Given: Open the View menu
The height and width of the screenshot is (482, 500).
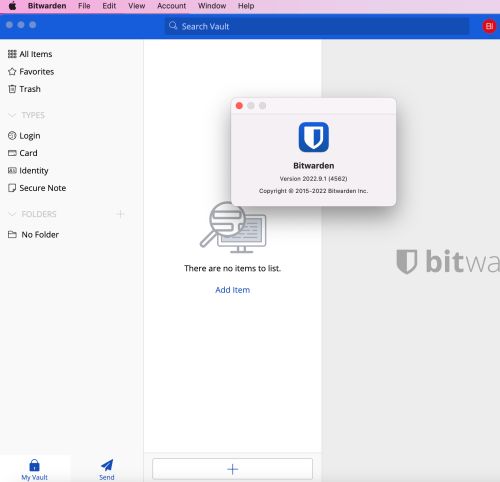Looking at the screenshot, I should pos(136,6).
